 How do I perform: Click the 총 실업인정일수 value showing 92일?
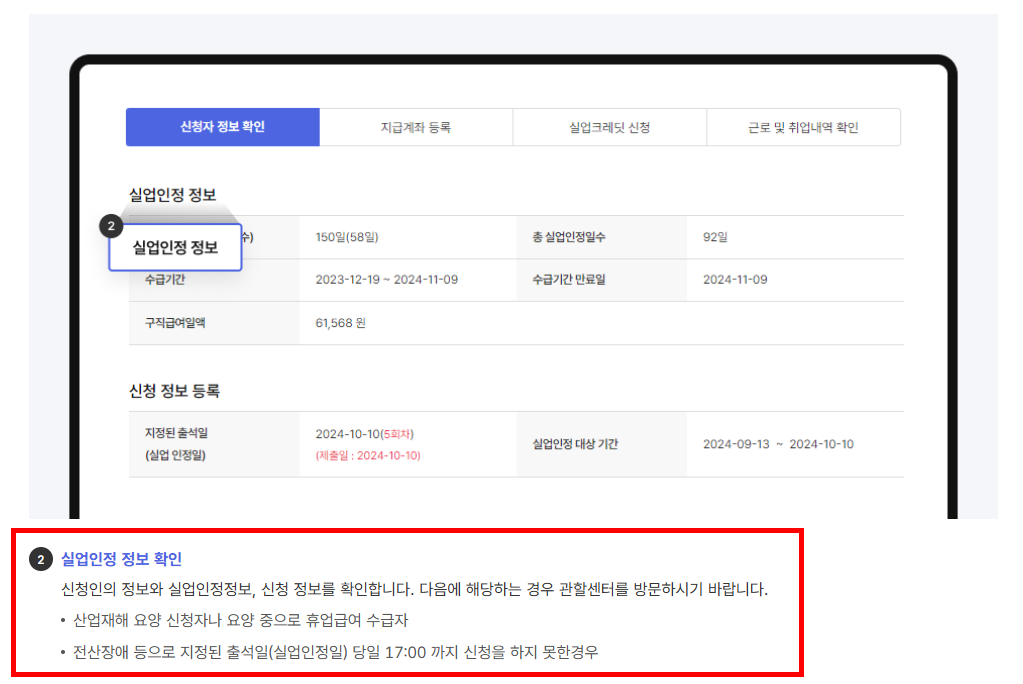click(x=712, y=236)
